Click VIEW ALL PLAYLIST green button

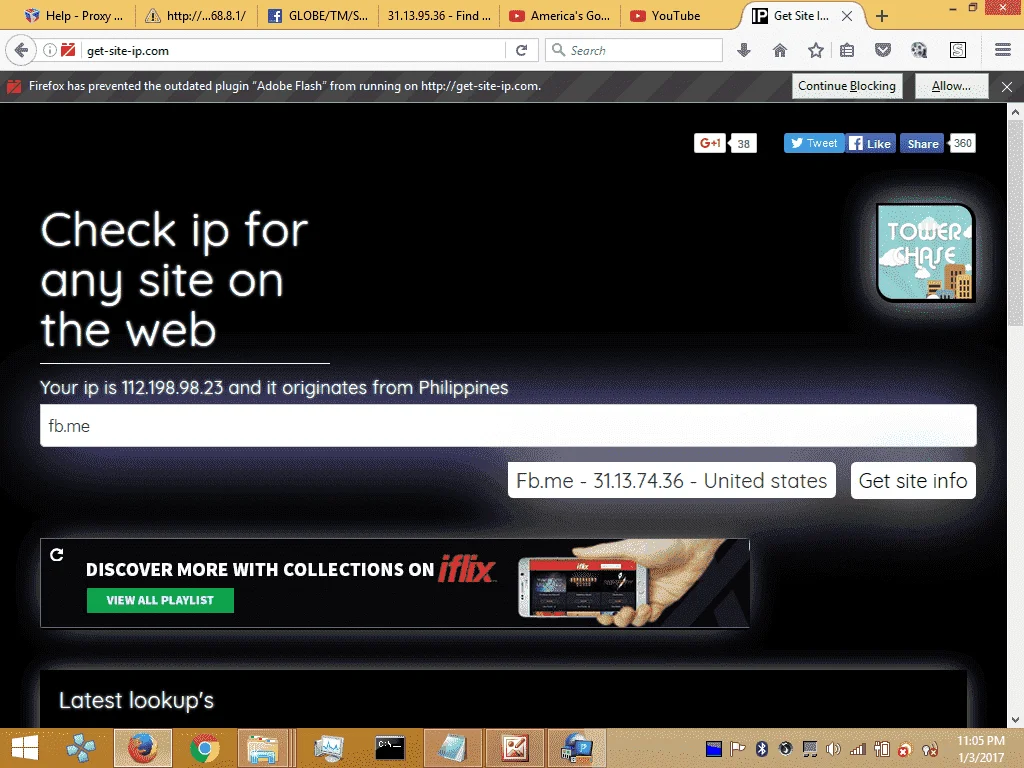tap(160, 600)
